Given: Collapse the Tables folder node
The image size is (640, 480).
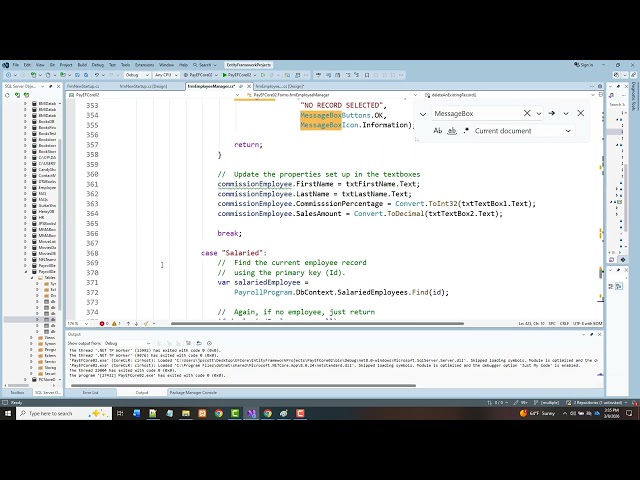Looking at the screenshot, I should (31, 278).
